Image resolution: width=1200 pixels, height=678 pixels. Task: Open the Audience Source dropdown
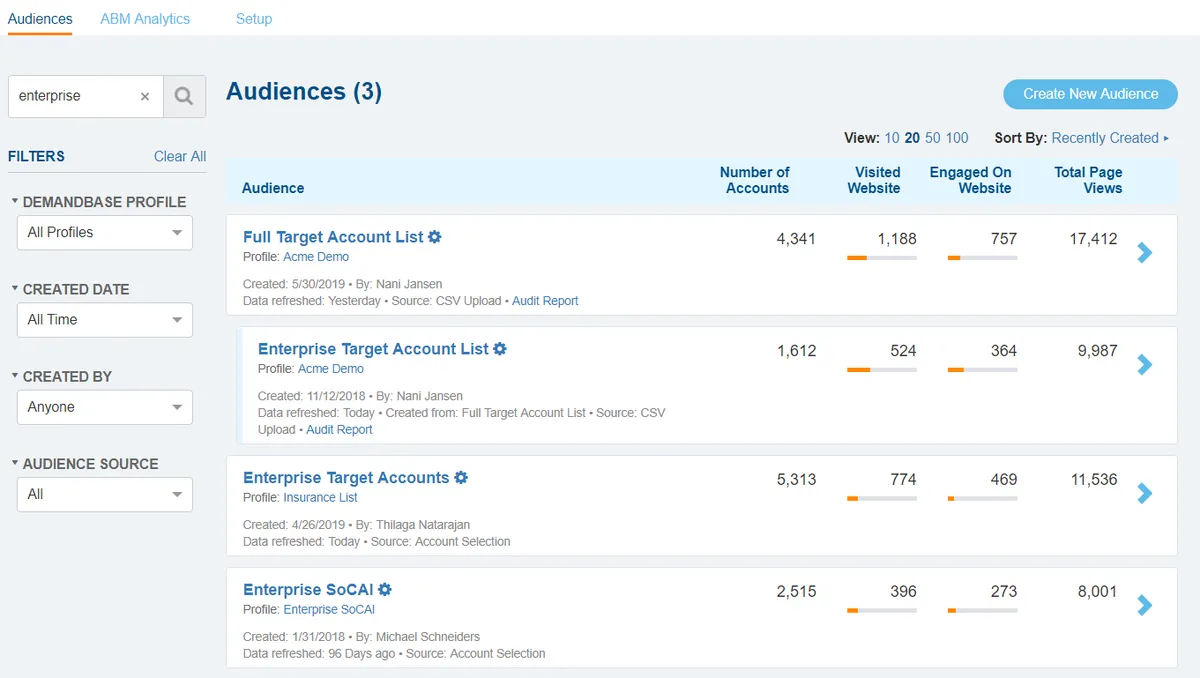tap(105, 494)
